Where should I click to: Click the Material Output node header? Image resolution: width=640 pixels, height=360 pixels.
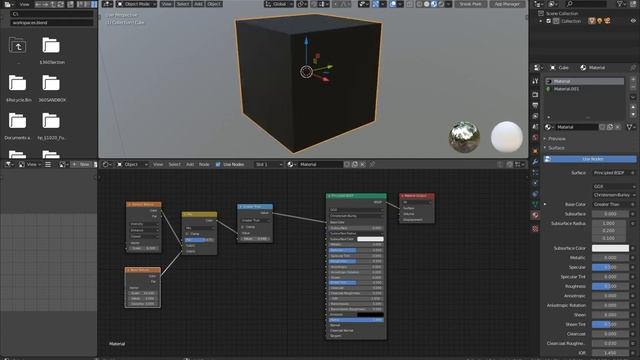pos(417,196)
